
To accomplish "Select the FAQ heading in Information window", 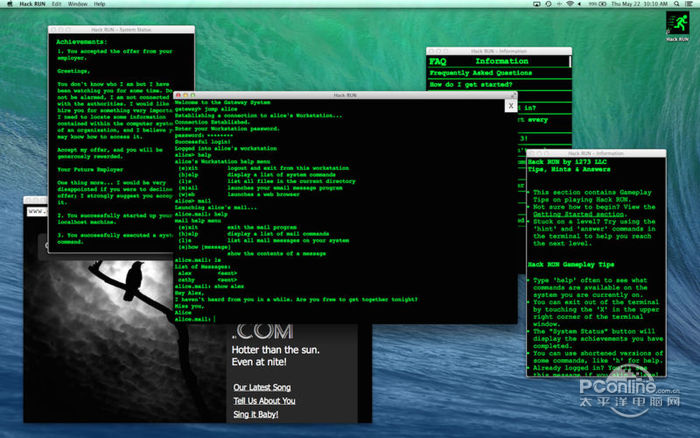I will click(x=438, y=61).
